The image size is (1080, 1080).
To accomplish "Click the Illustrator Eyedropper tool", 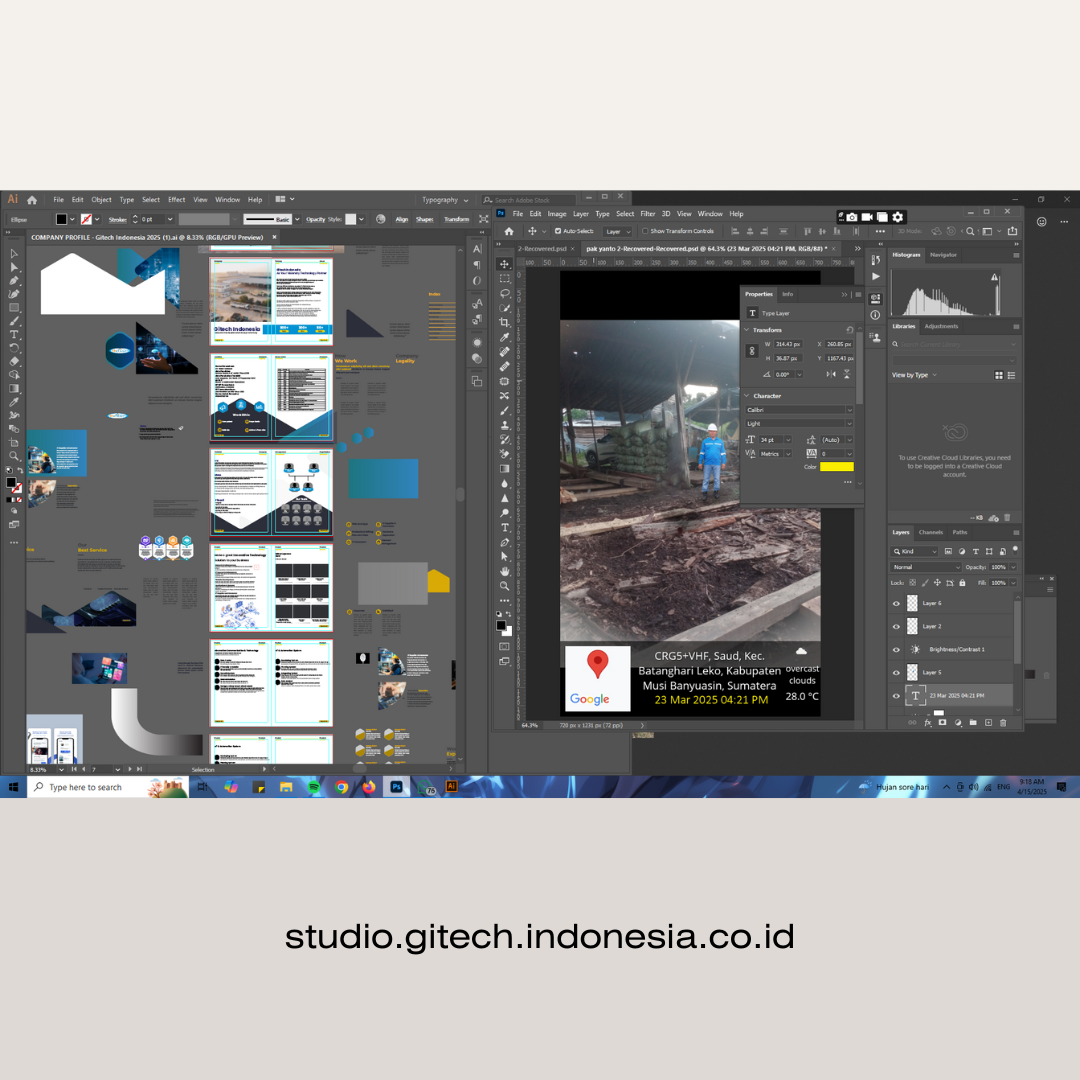I will (14, 401).
